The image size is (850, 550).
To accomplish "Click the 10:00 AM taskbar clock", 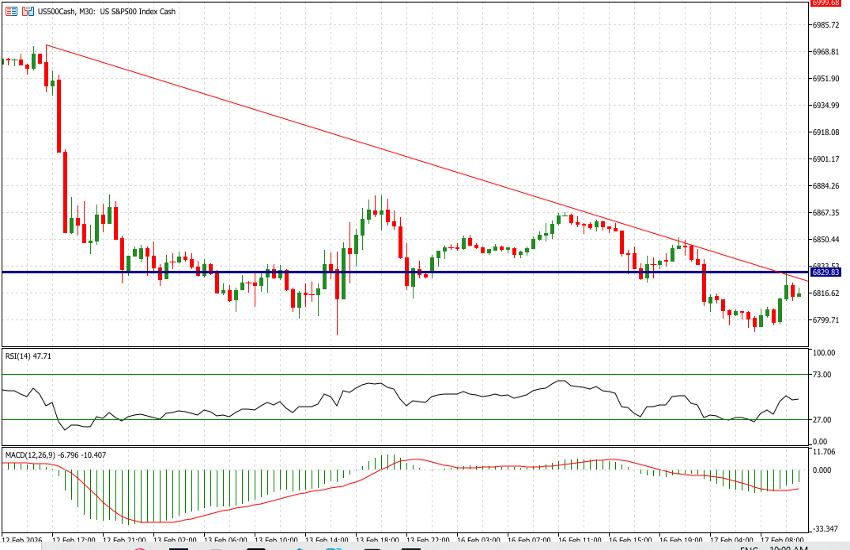I will pyautogui.click(x=791, y=547).
